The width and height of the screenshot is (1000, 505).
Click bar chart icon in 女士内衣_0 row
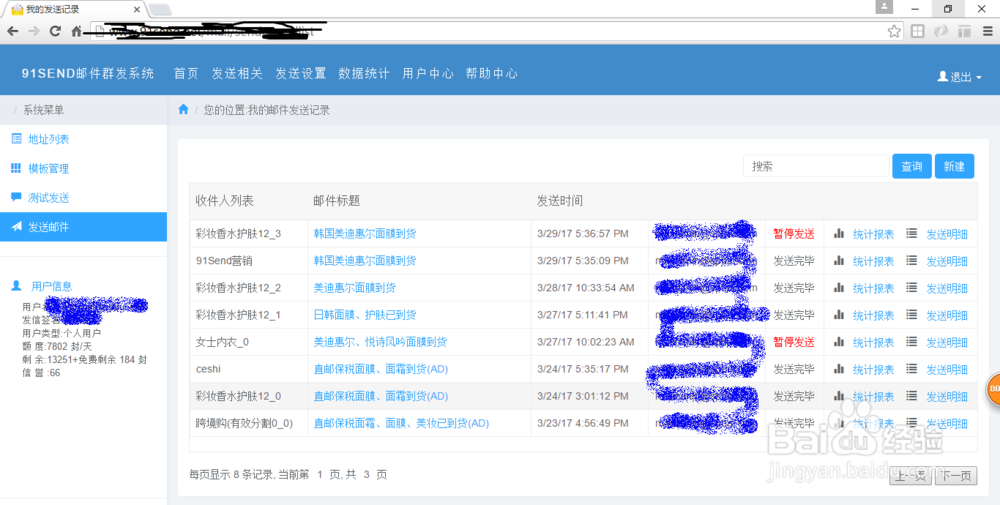tap(839, 342)
